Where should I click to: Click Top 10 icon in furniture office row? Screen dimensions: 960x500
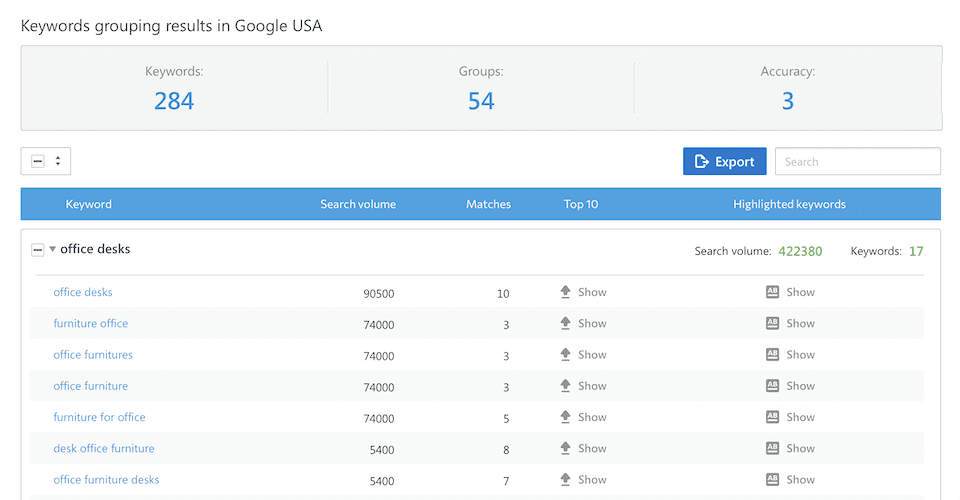[565, 323]
